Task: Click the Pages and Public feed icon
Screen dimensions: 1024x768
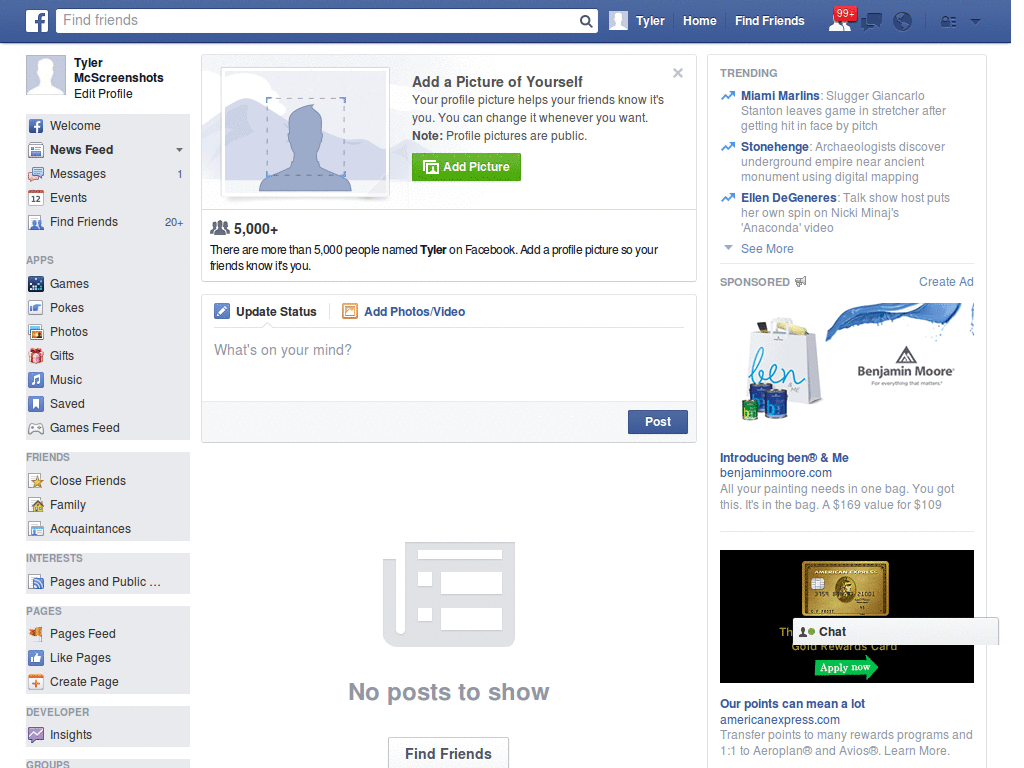Action: pyautogui.click(x=36, y=582)
